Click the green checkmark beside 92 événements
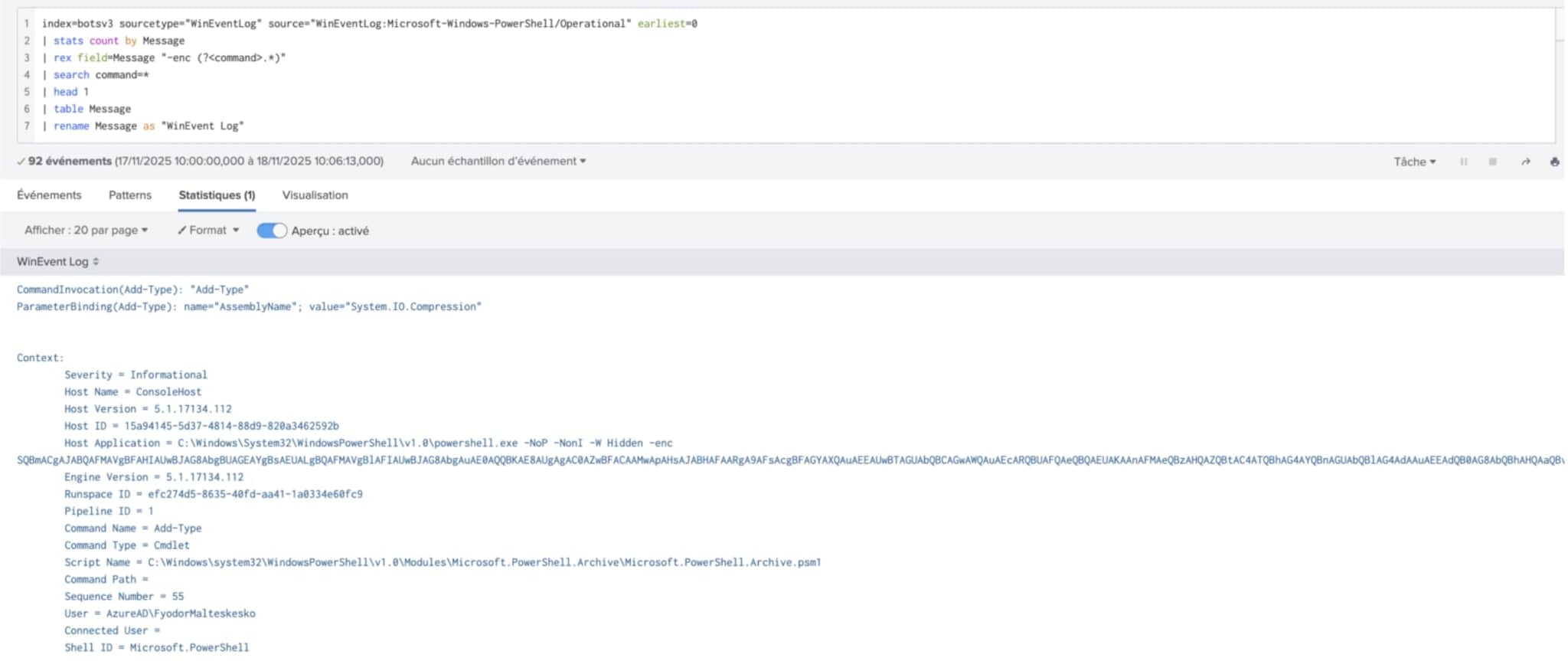 click(x=21, y=162)
